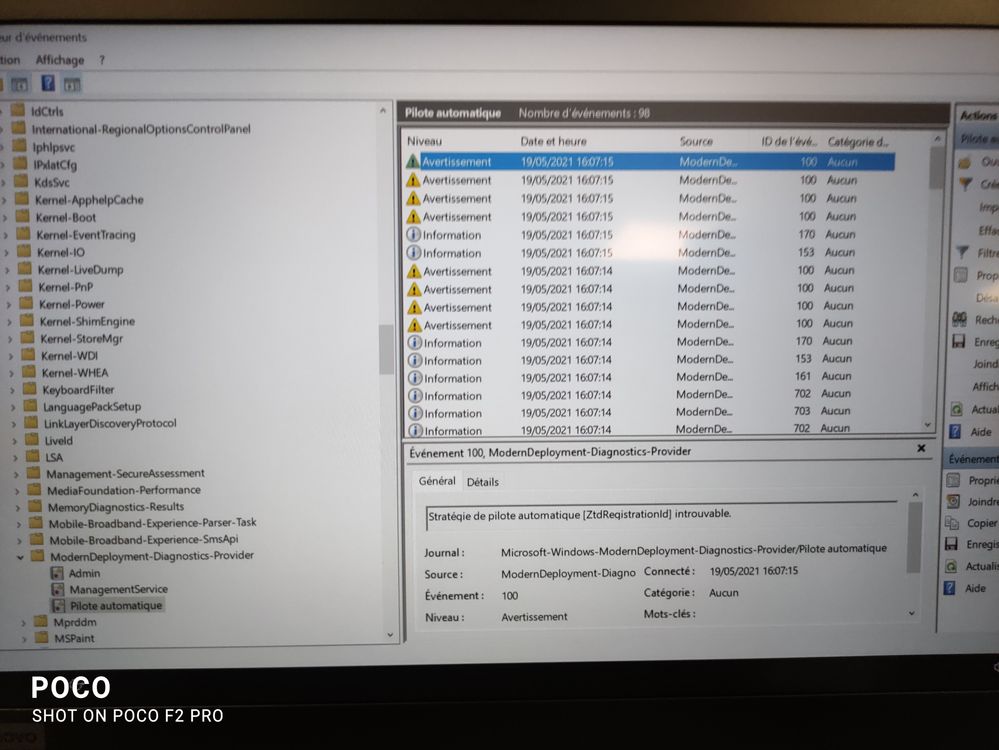Expand the Mobile-Broadband-Experience-SmsApi folder
The image size is (999, 750).
18,540
